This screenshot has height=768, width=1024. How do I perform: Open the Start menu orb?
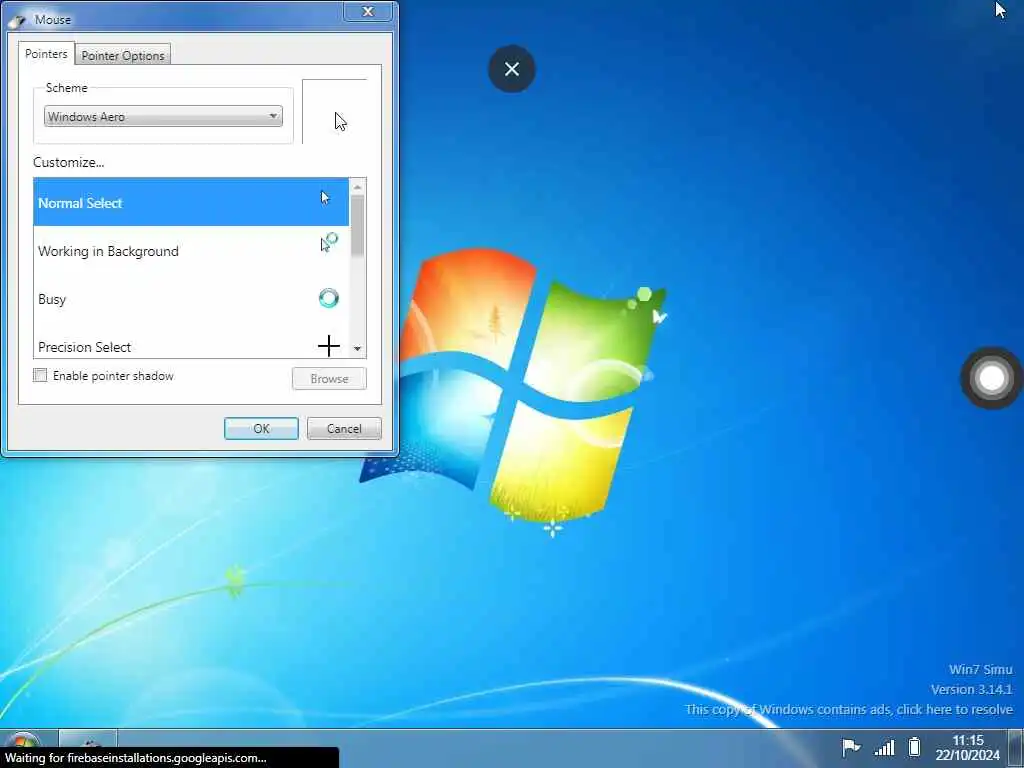pyautogui.click(x=22, y=743)
